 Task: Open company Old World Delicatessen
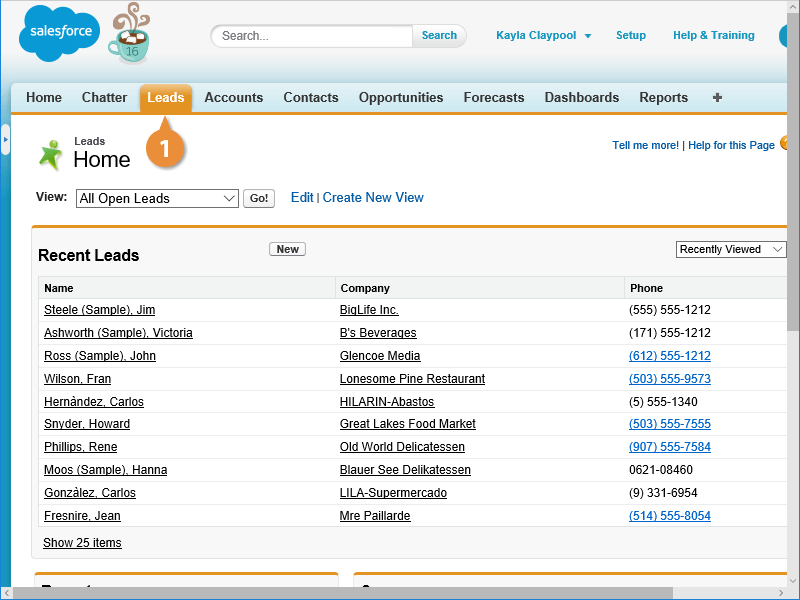point(403,447)
